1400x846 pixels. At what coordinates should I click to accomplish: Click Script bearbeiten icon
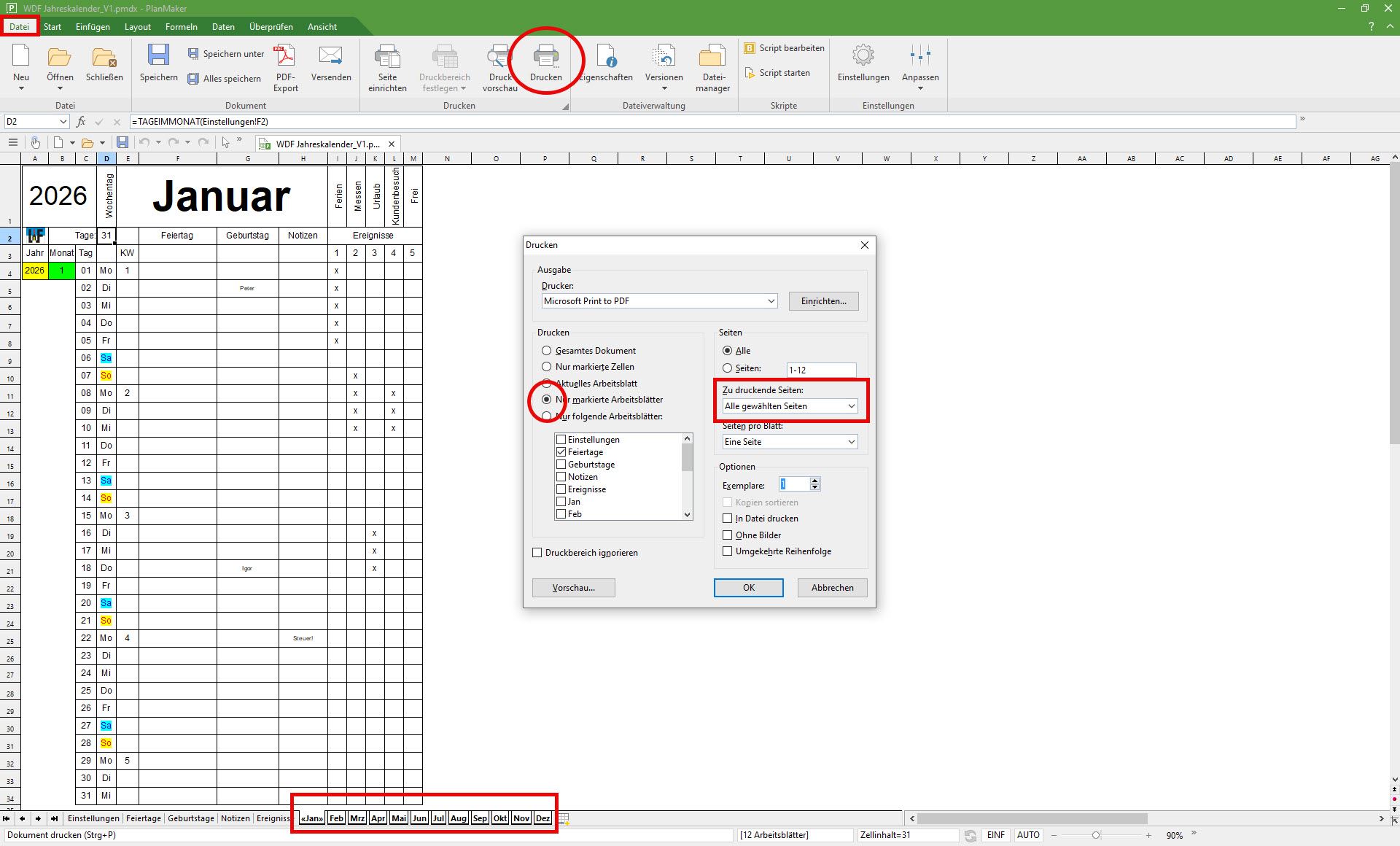point(750,48)
